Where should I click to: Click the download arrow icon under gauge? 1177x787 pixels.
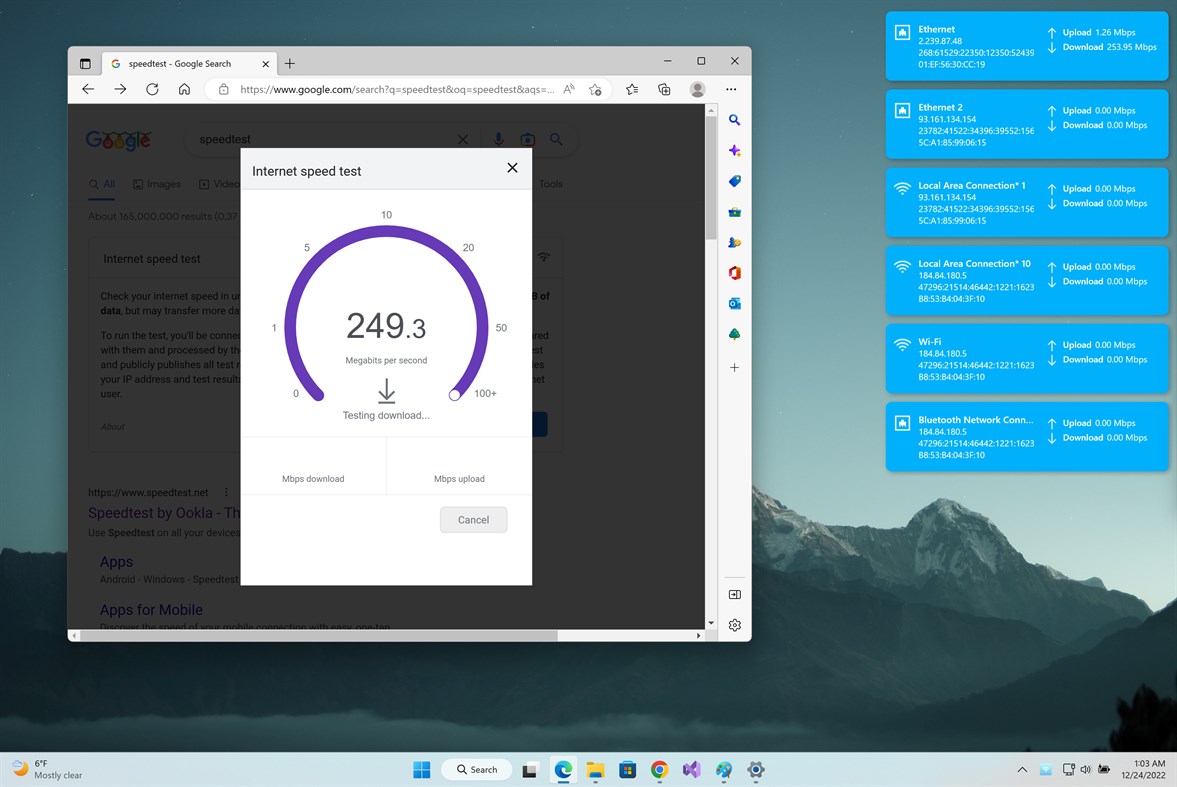[x=387, y=390]
